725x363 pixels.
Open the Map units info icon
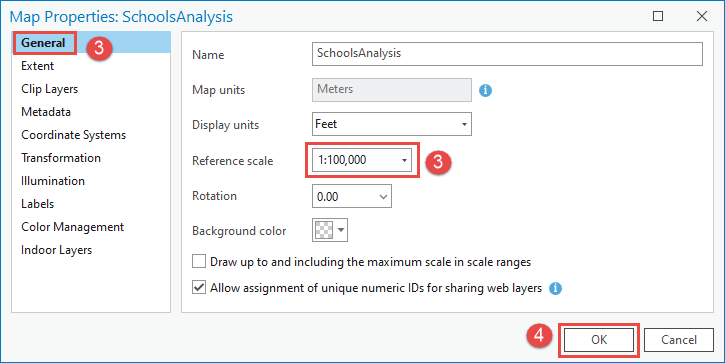coord(485,90)
